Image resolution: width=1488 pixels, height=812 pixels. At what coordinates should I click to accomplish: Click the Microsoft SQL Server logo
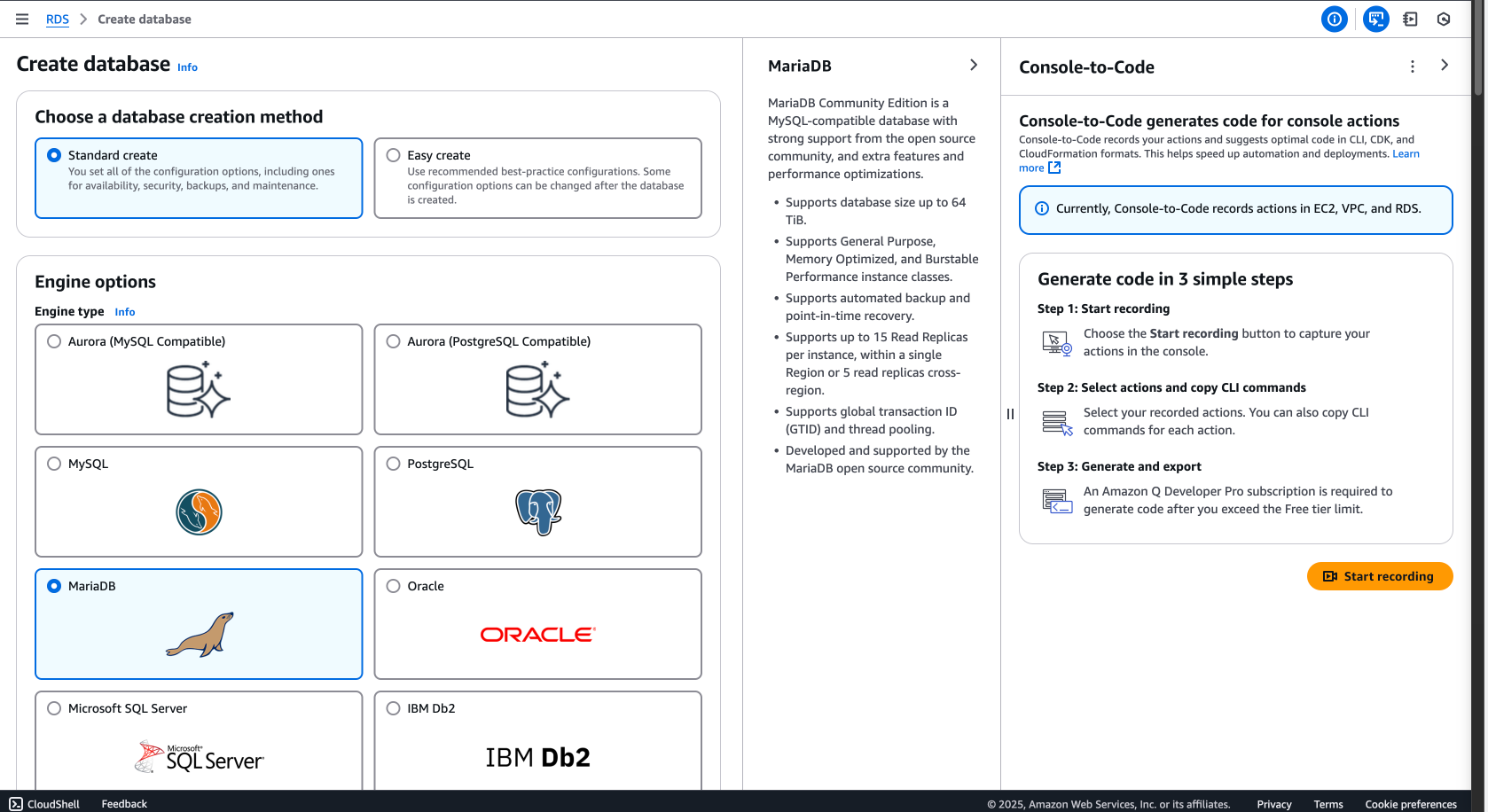[199, 757]
